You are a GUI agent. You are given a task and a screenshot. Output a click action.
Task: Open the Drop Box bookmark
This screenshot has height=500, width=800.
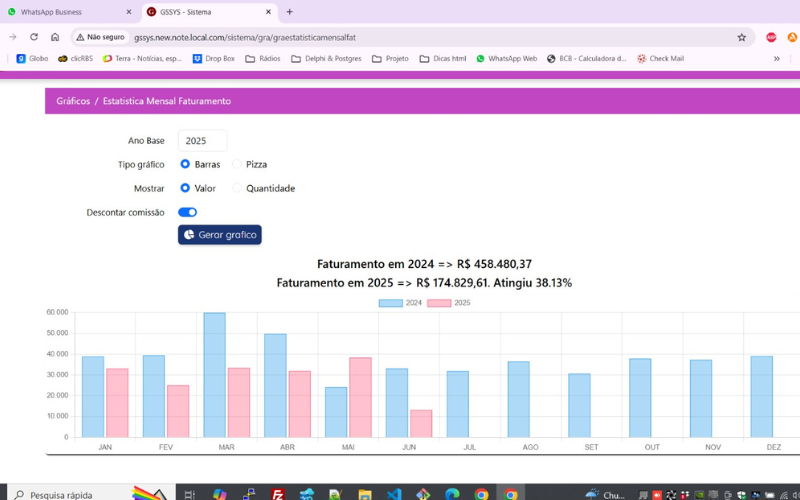(213, 59)
